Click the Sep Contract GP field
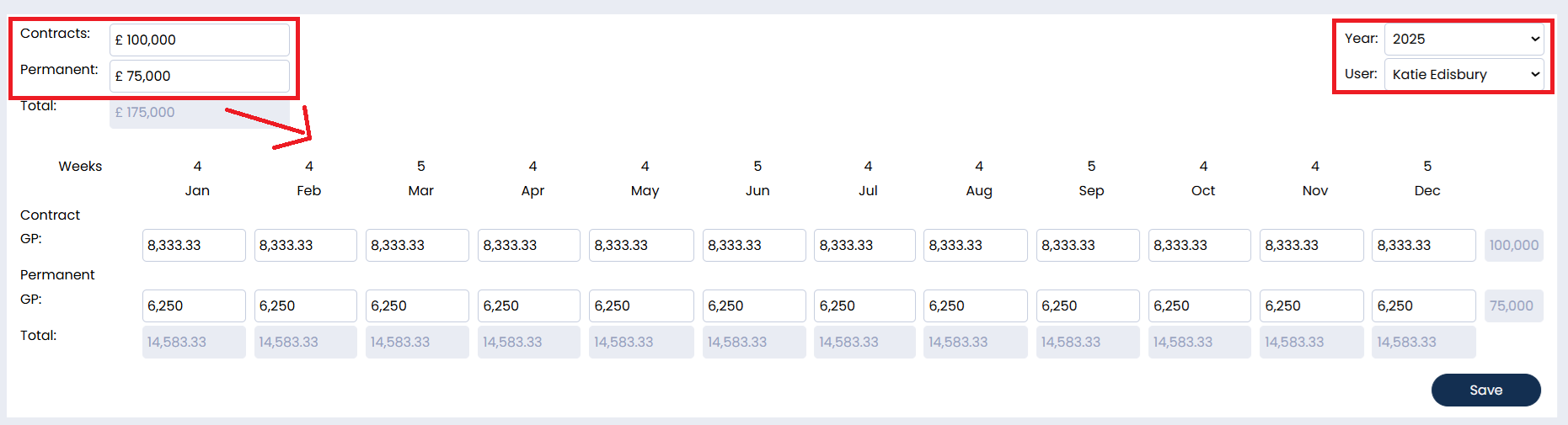 tap(1088, 245)
